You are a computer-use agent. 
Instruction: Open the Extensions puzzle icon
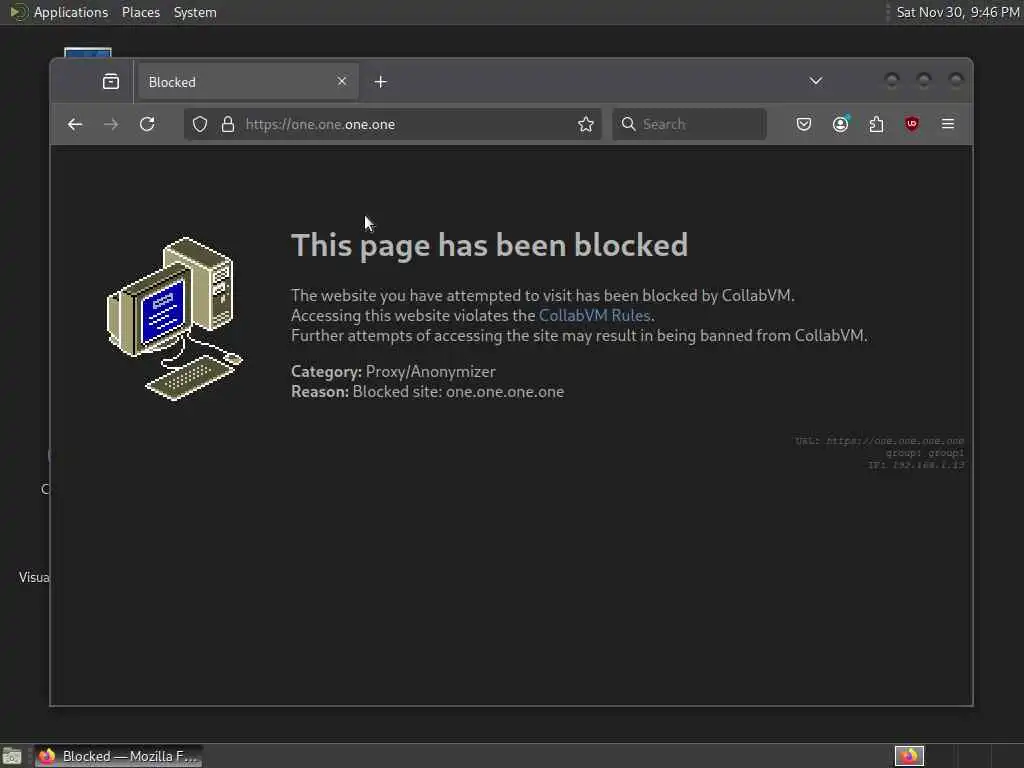[x=876, y=124]
